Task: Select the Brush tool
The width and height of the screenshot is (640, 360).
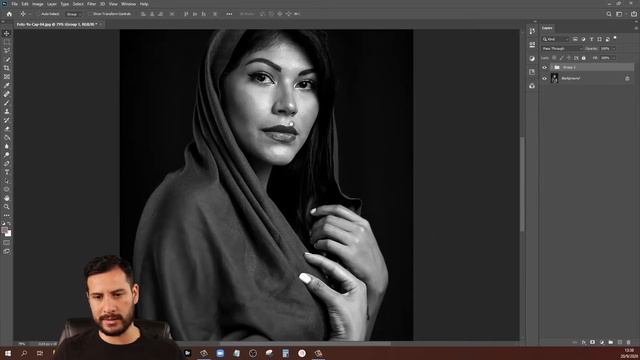Action: coord(7,102)
